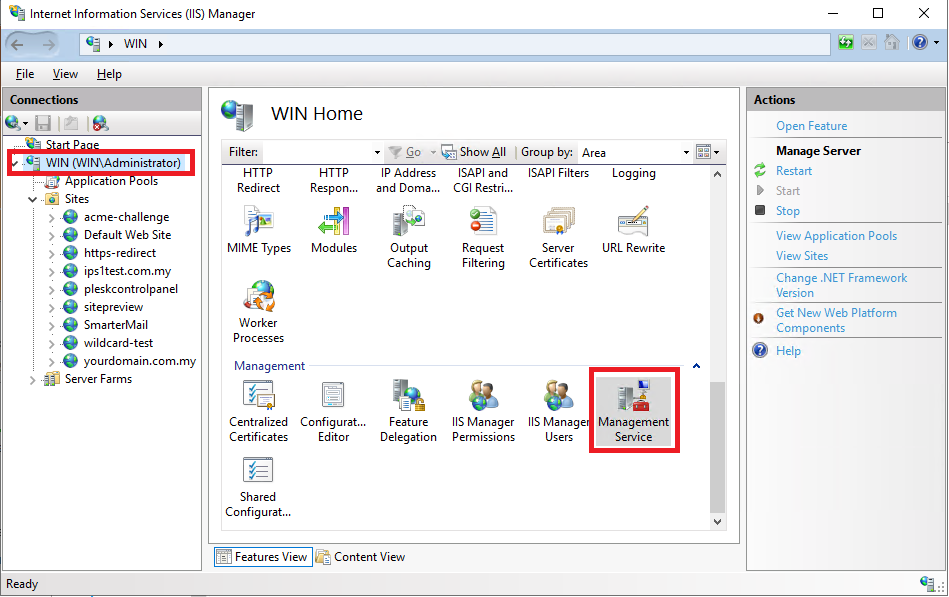Open the View menu
Viewport: 949px width, 597px height.
(x=65, y=74)
